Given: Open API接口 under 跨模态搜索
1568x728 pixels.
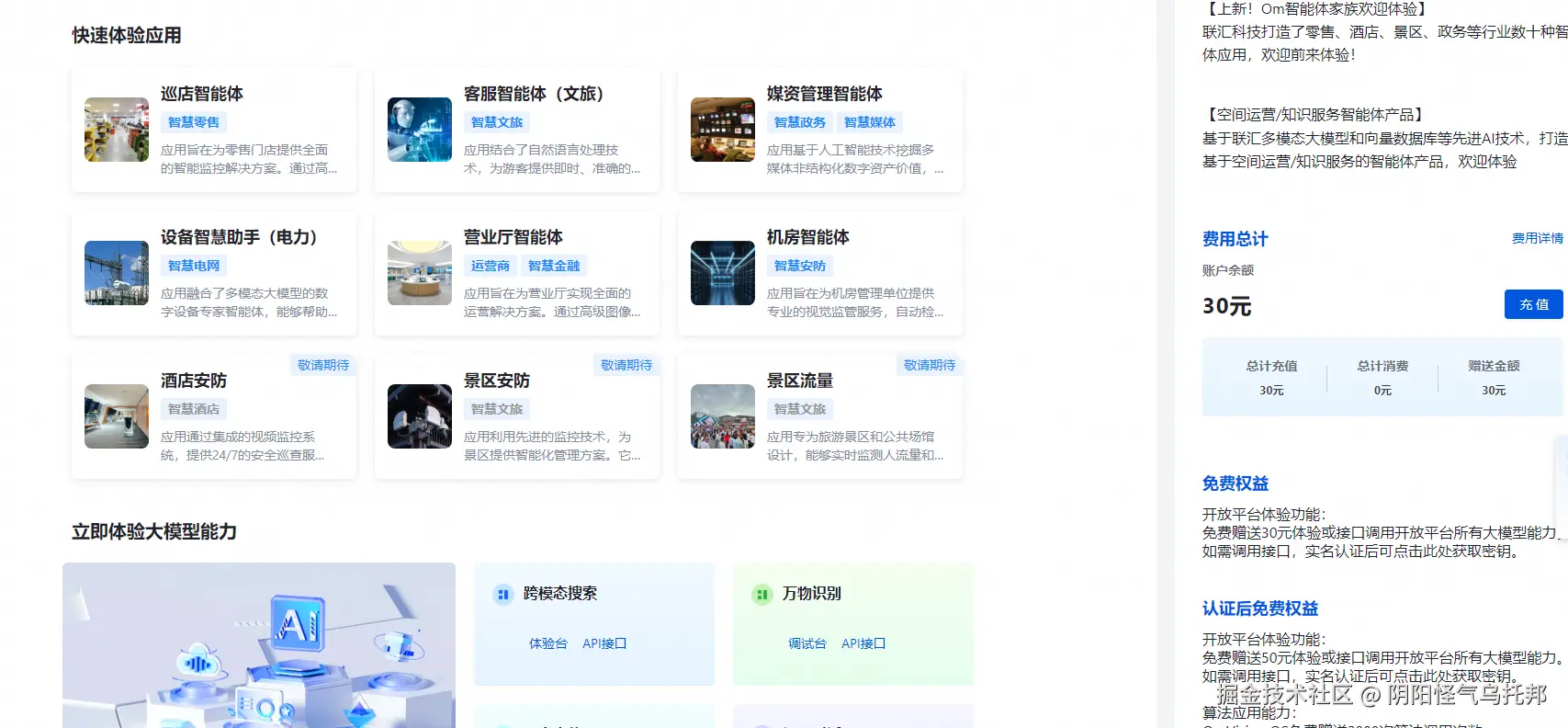Looking at the screenshot, I should (x=604, y=643).
